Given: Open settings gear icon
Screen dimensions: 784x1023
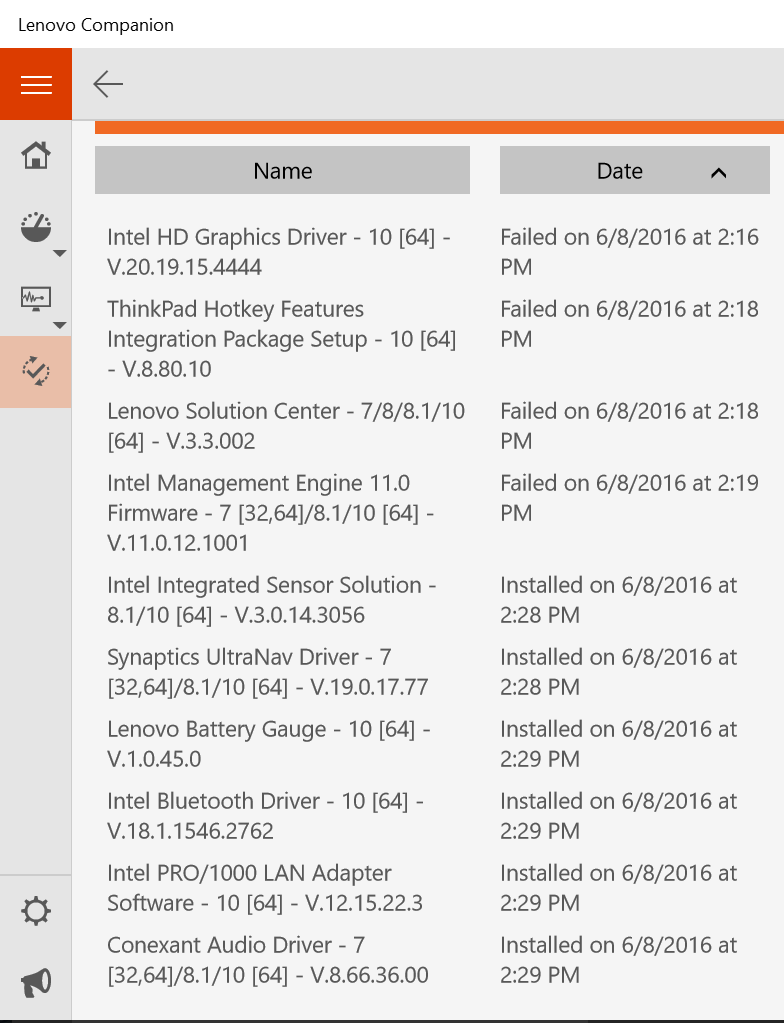Looking at the screenshot, I should [x=36, y=911].
